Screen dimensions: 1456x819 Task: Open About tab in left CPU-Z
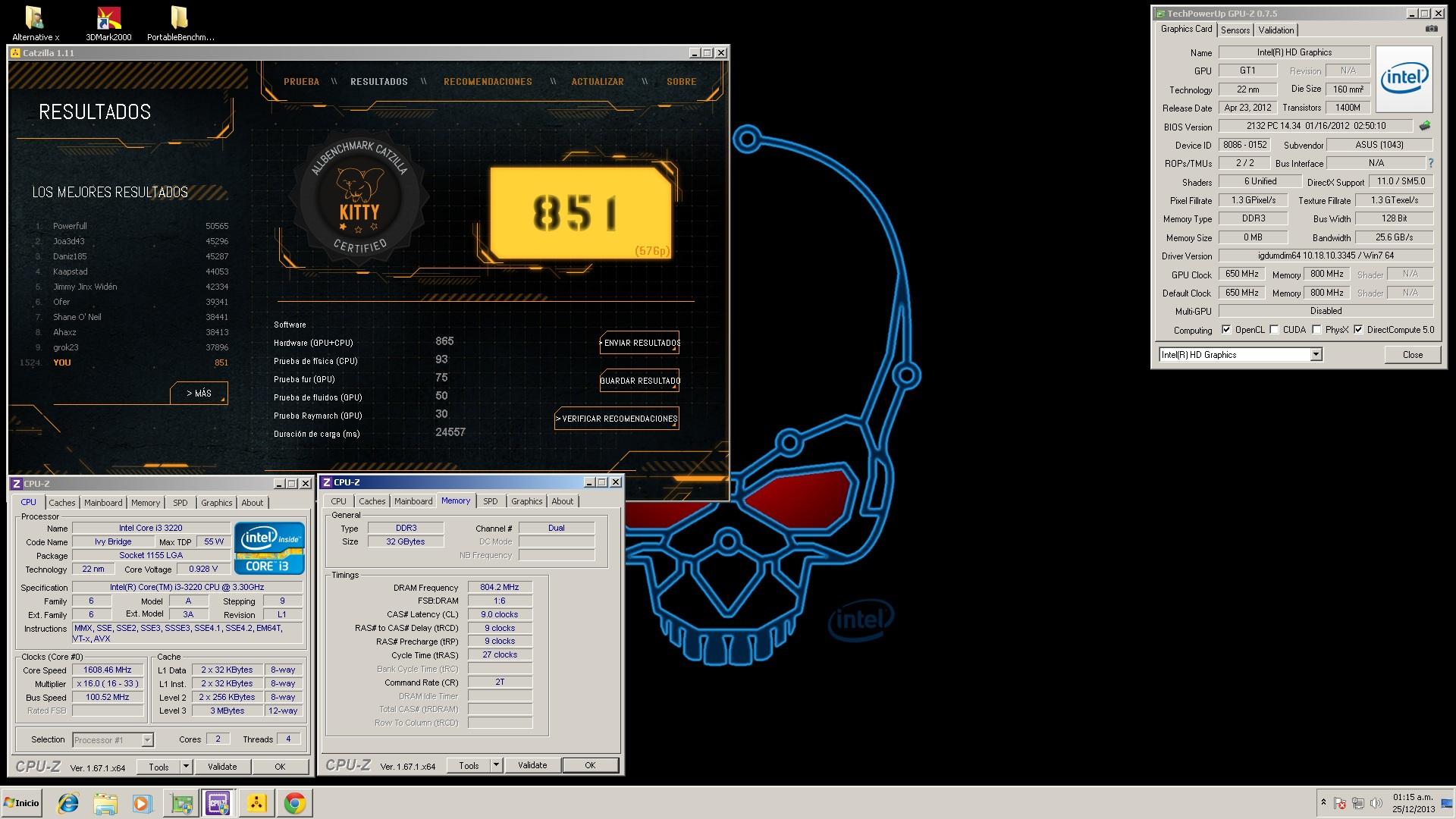click(253, 503)
